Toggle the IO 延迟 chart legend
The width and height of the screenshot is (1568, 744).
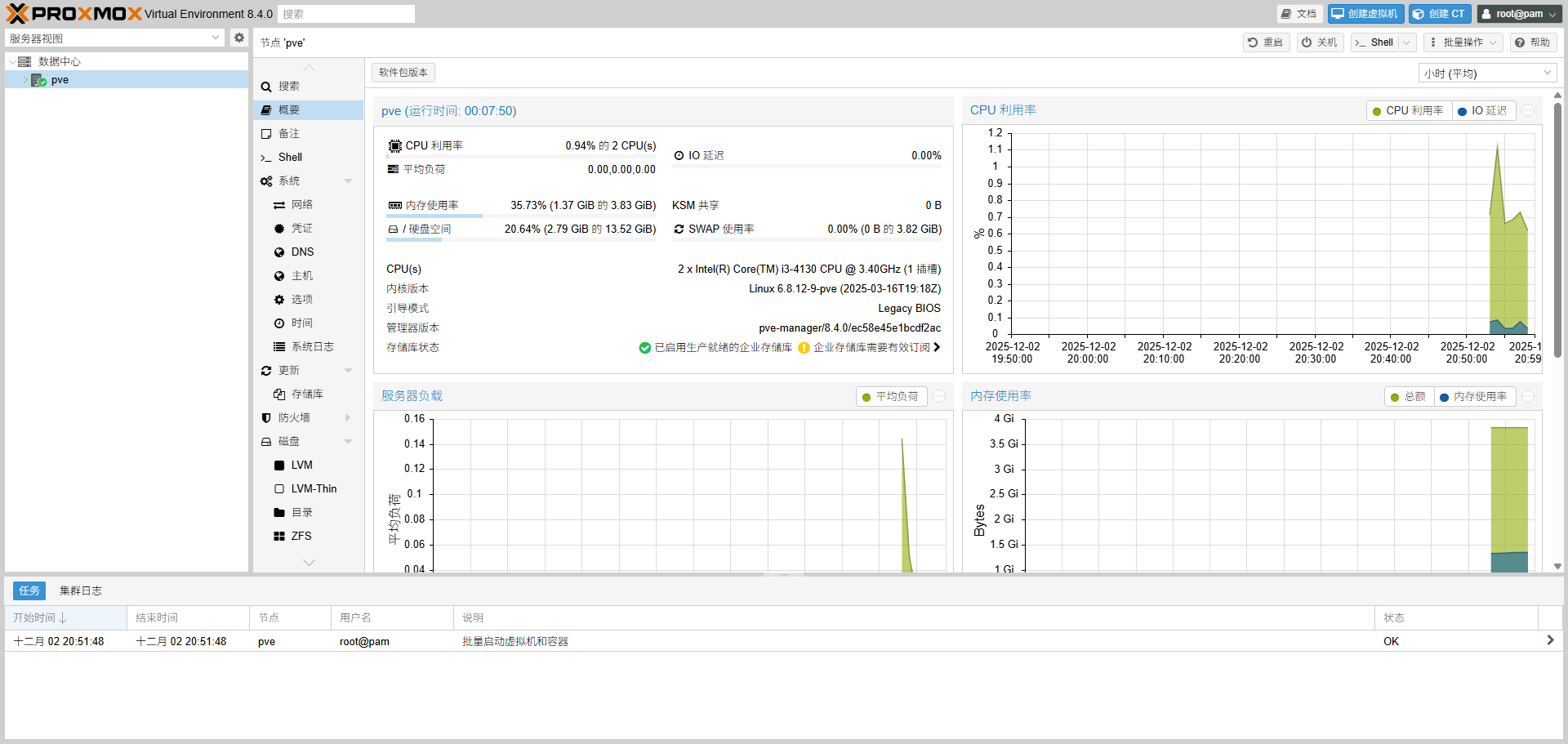(x=1484, y=110)
